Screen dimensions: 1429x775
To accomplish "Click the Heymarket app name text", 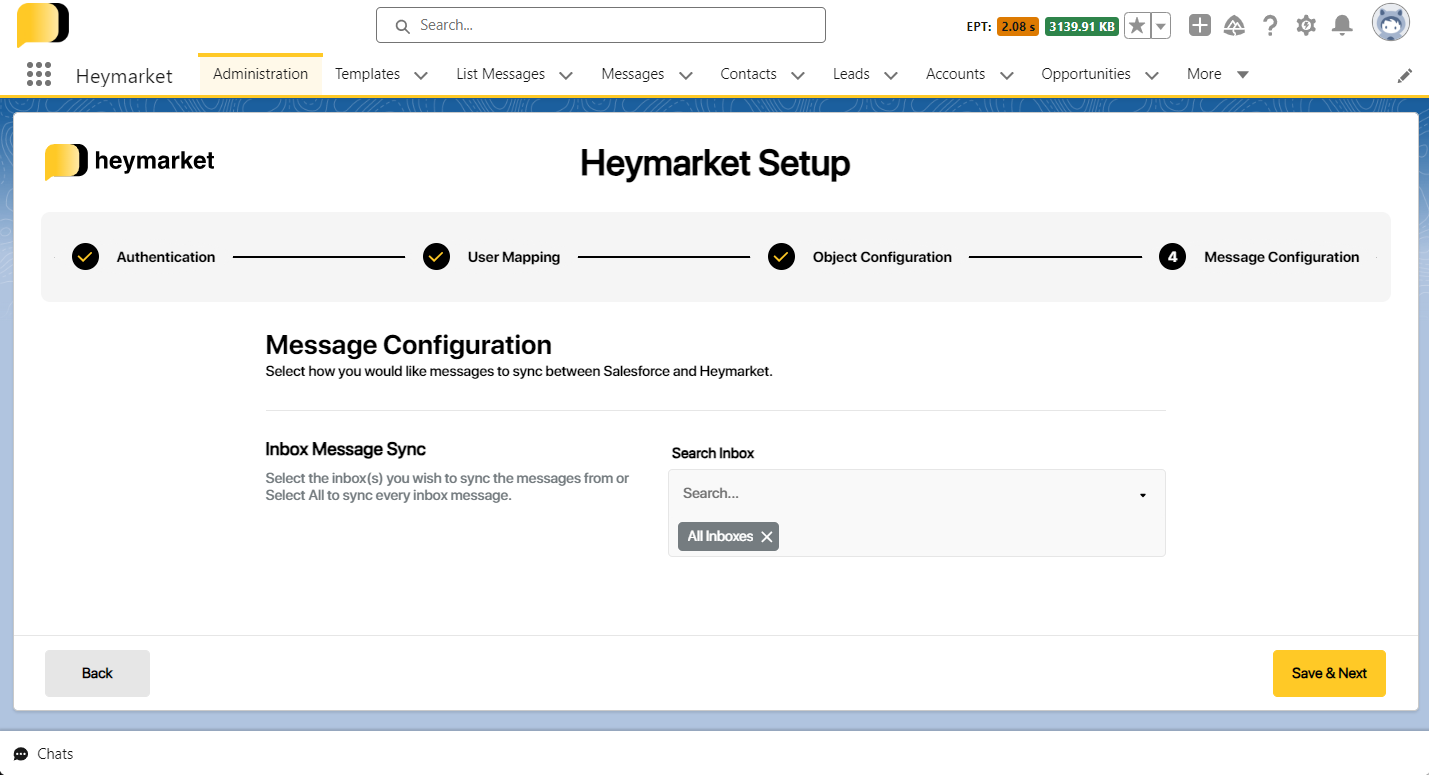I will point(124,75).
